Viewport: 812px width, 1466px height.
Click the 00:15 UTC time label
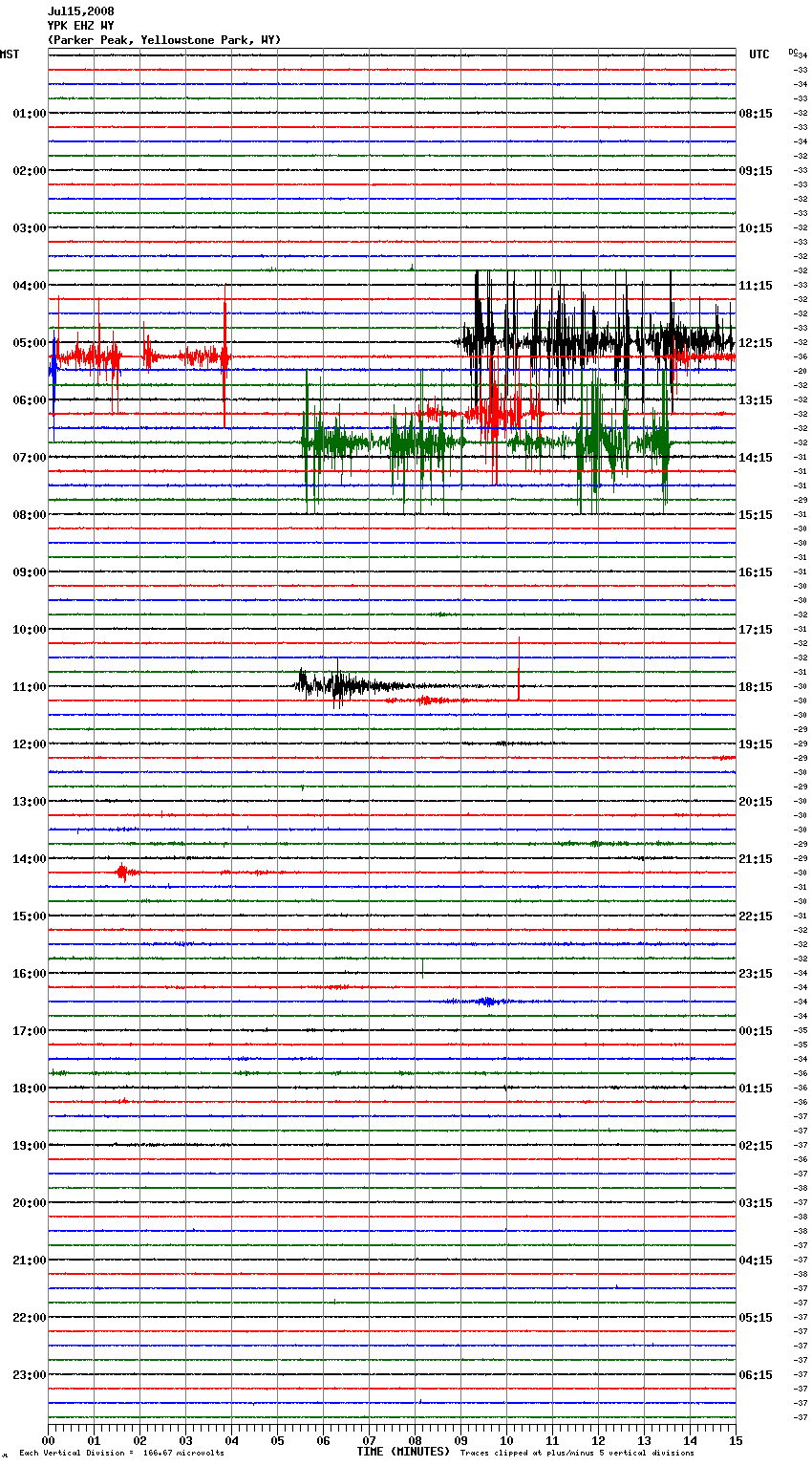point(756,1031)
